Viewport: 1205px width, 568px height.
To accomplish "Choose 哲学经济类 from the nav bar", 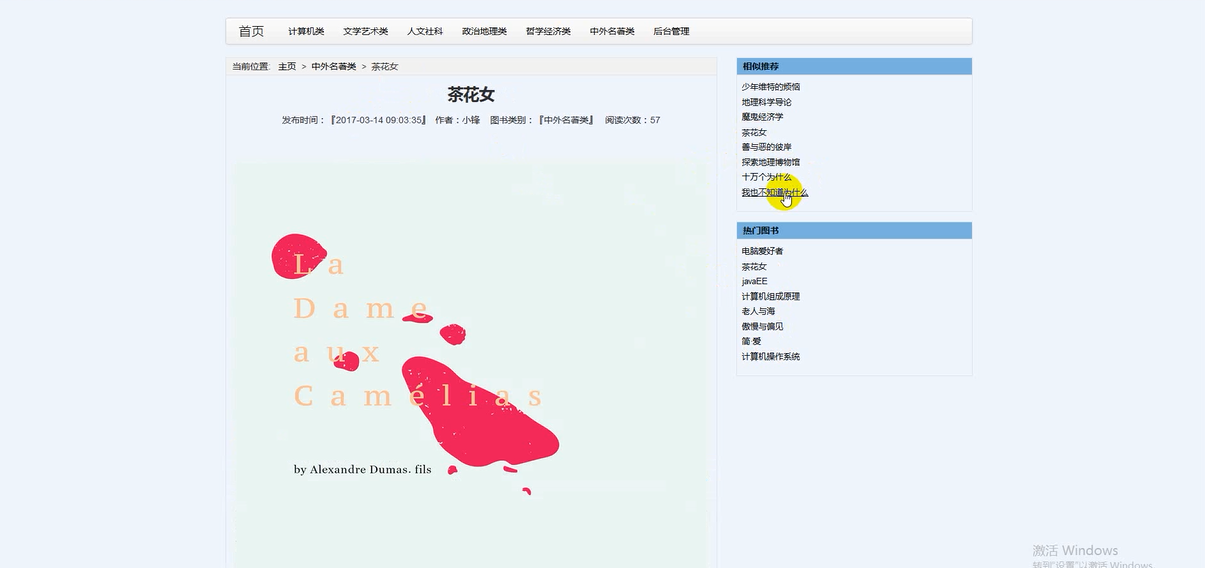I will click(x=548, y=32).
